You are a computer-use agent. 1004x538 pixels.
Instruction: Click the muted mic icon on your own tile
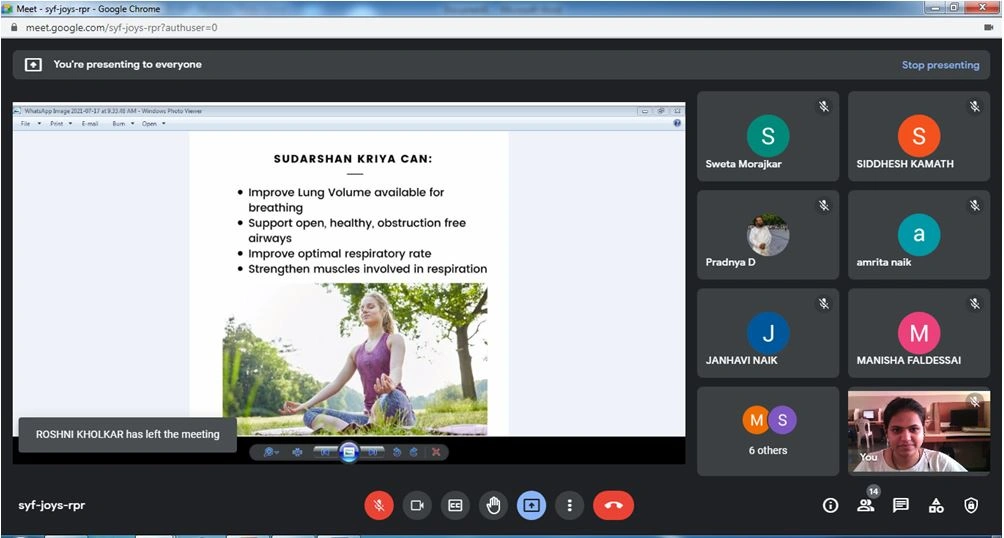975,402
